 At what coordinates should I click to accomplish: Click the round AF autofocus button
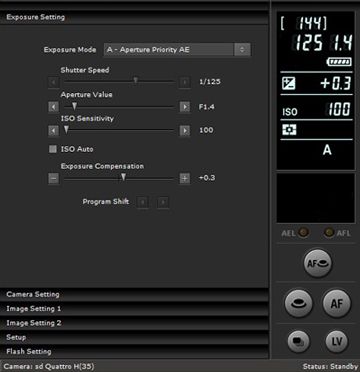click(x=337, y=303)
